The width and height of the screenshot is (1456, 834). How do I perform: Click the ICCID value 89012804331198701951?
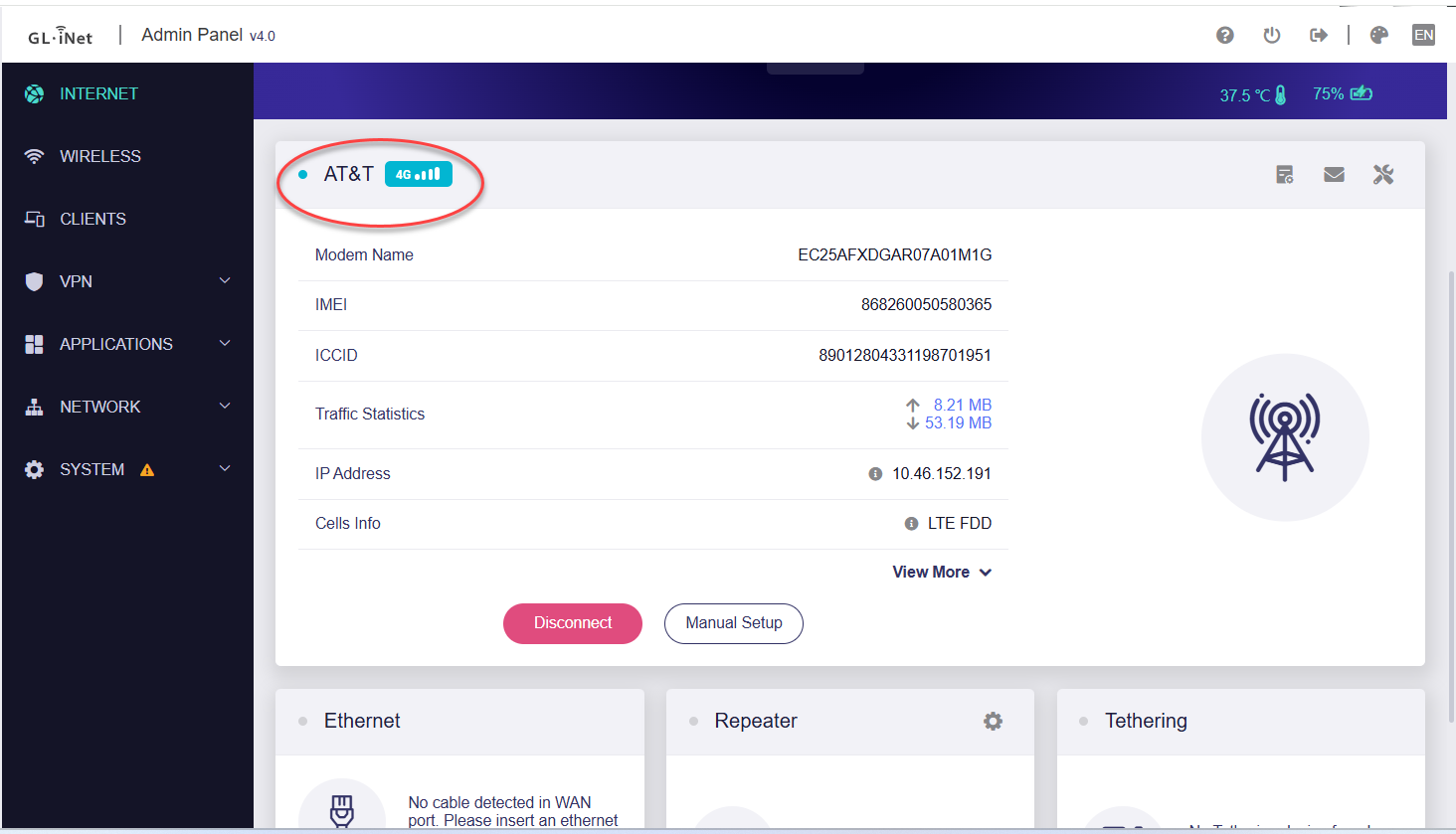click(x=905, y=356)
